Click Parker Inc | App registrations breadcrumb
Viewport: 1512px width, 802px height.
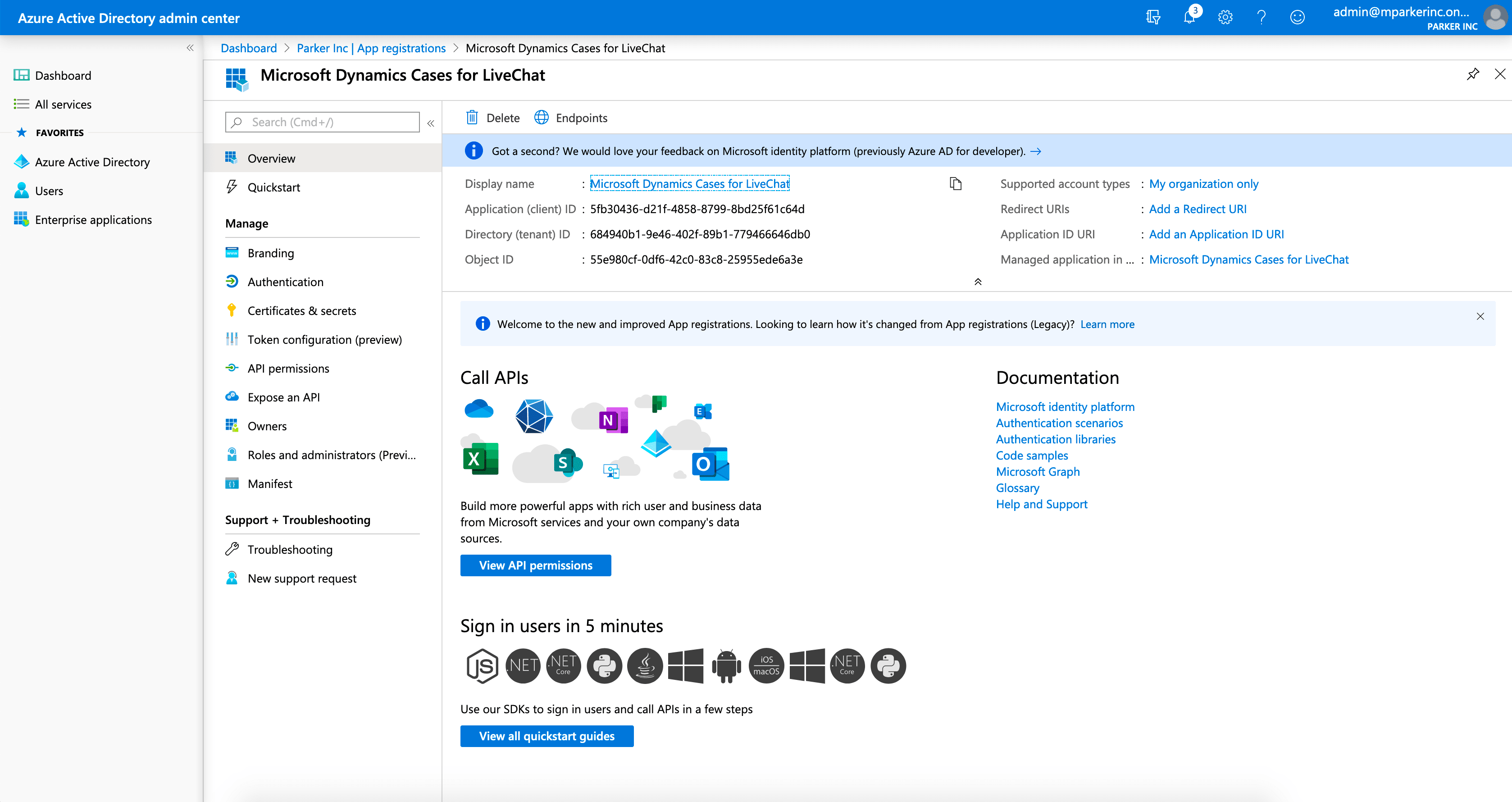371,48
